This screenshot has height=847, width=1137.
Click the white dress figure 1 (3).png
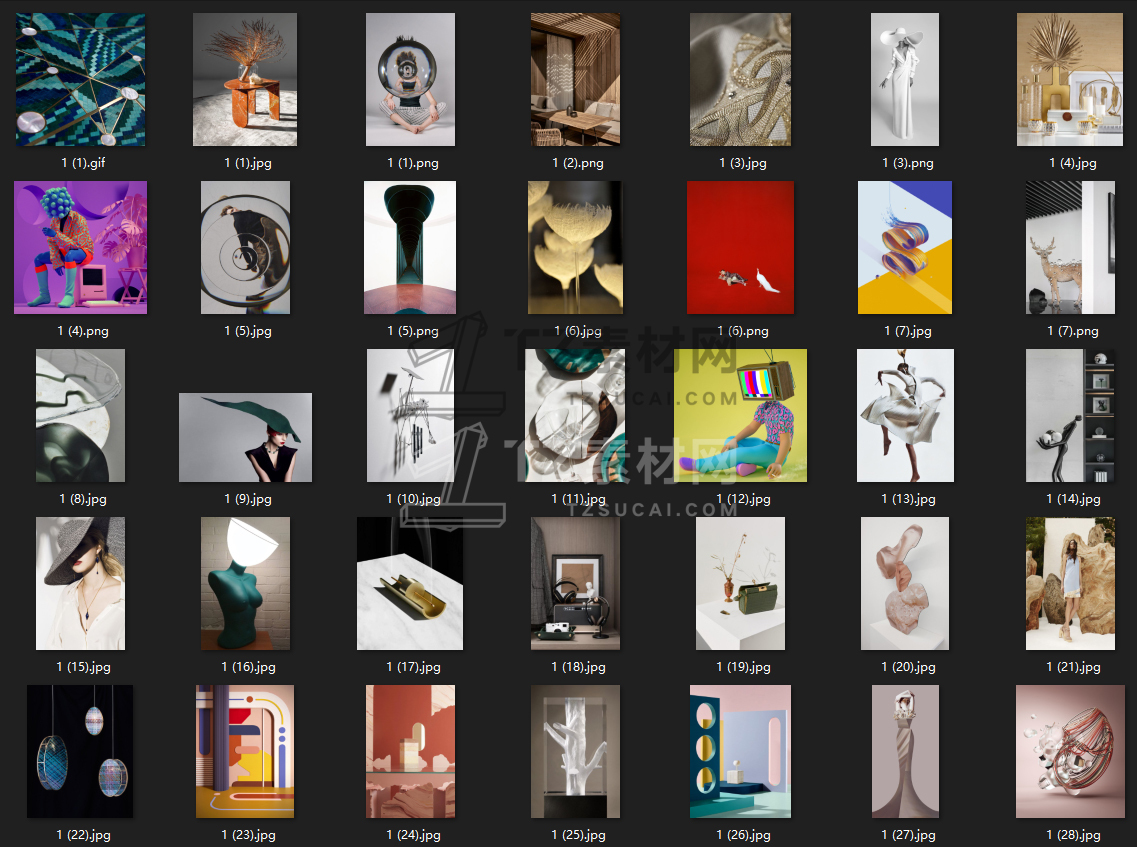click(x=905, y=80)
